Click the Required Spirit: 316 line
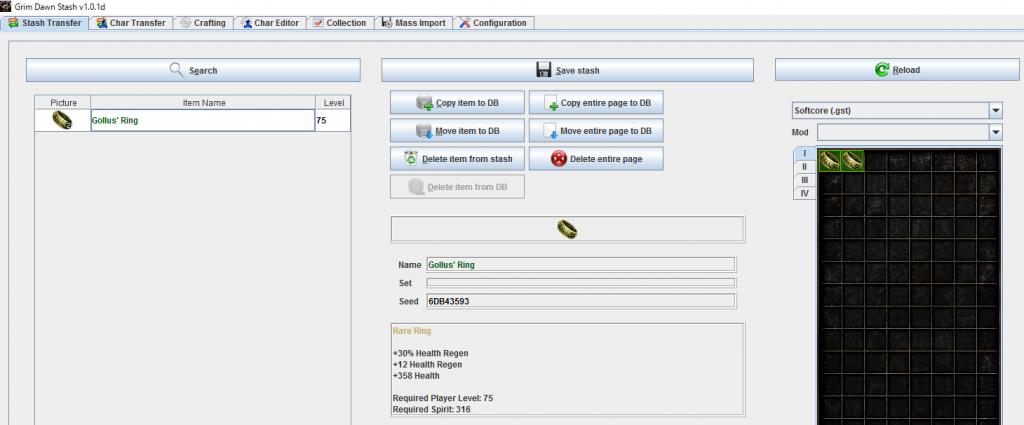This screenshot has height=425, width=1024. [431, 409]
